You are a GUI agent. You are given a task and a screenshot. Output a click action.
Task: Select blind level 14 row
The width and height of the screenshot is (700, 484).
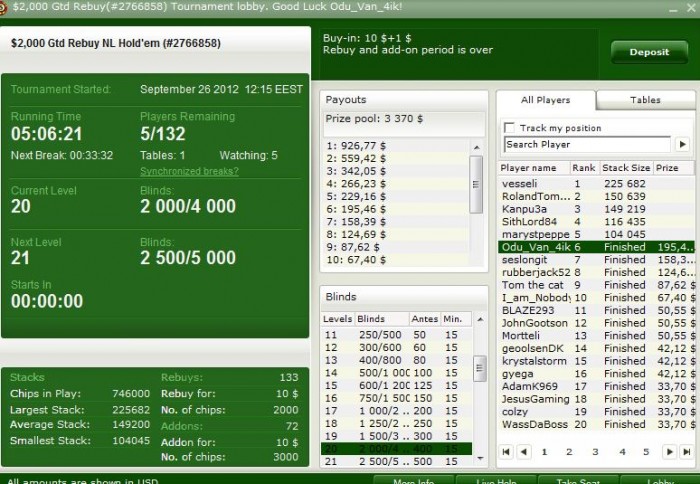pyautogui.click(x=396, y=373)
